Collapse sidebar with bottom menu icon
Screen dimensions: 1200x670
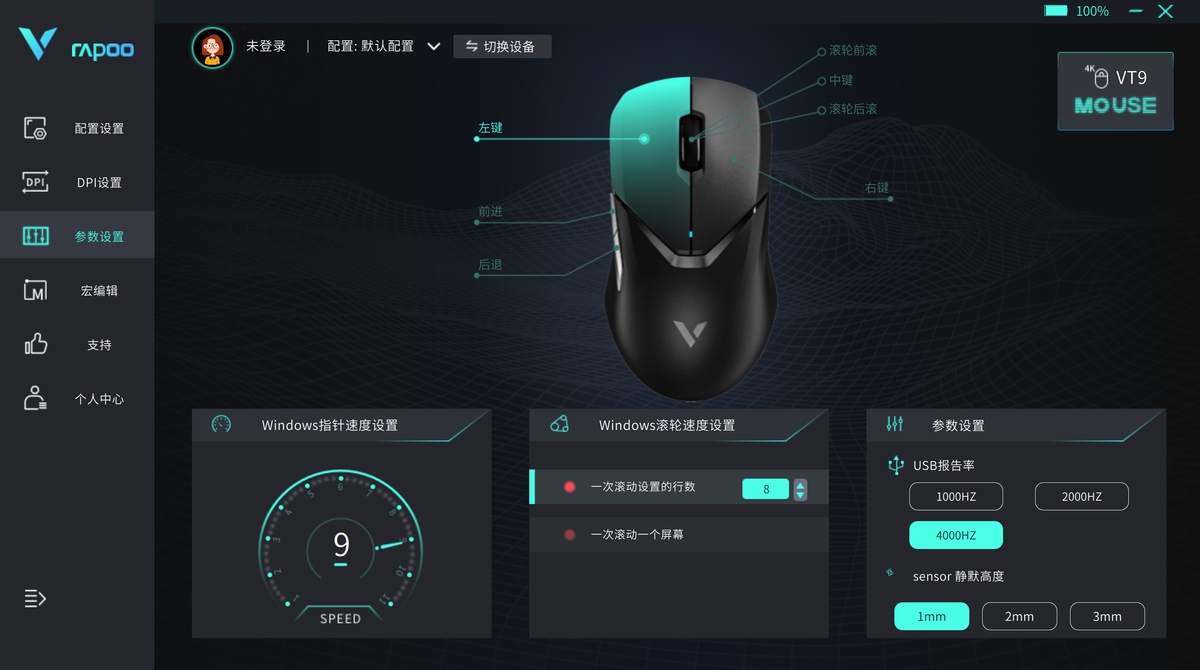pyautogui.click(x=36, y=598)
